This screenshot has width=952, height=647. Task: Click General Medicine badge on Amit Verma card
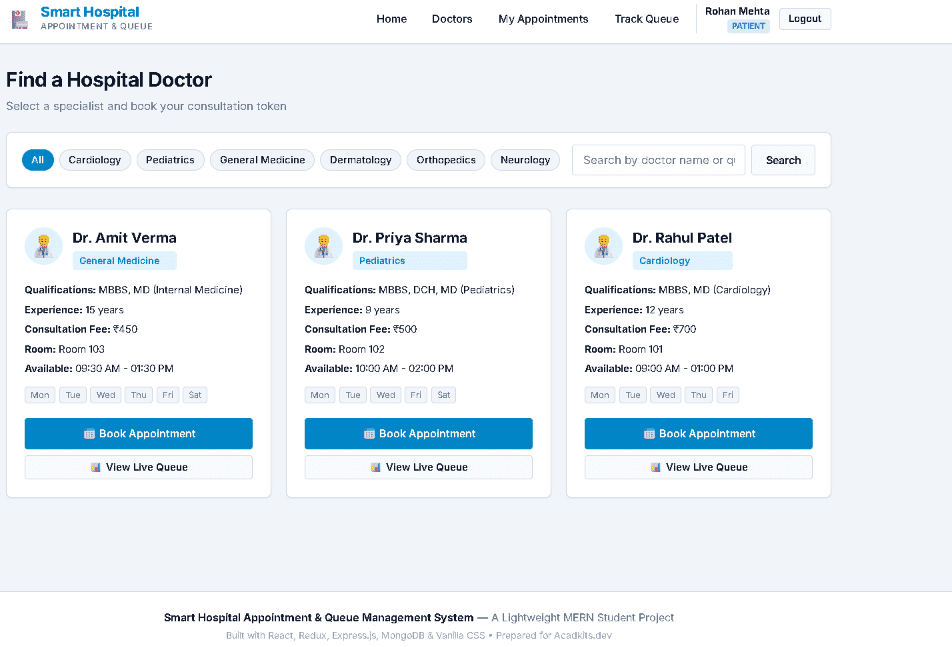[124, 260]
